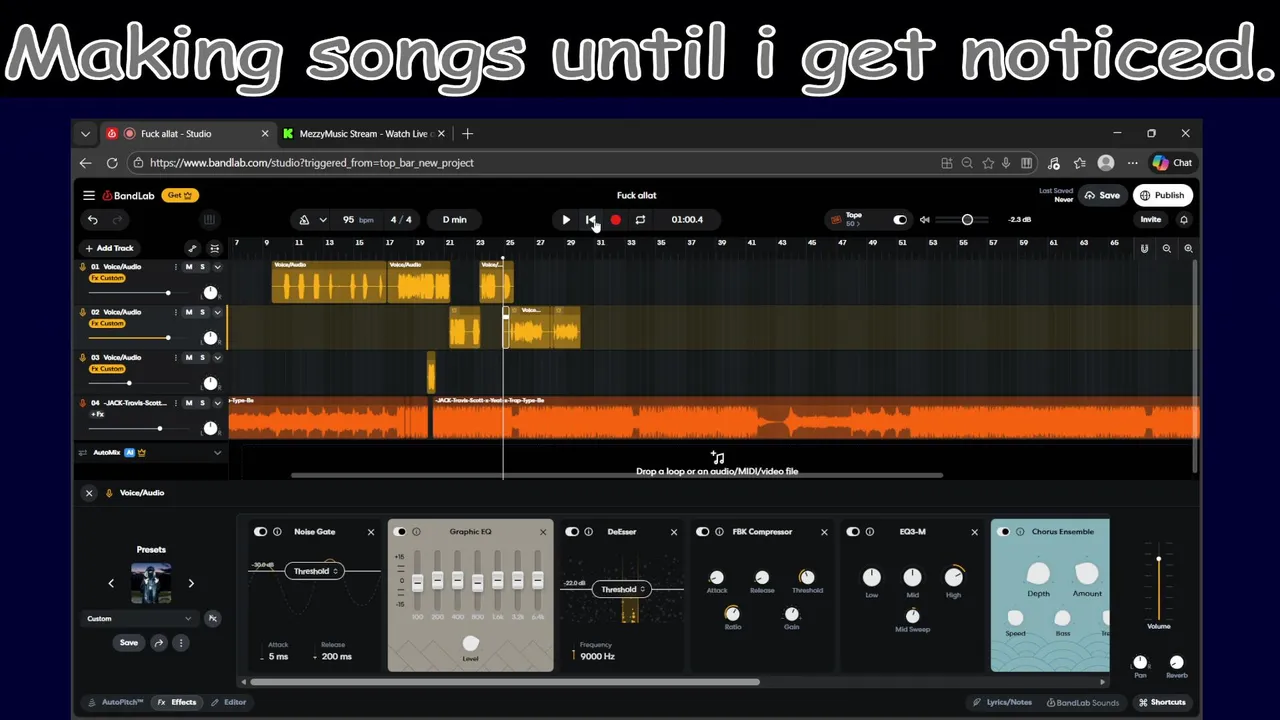This screenshot has height=720, width=1280.
Task: Expand the AutoMix section
Action: [217, 453]
